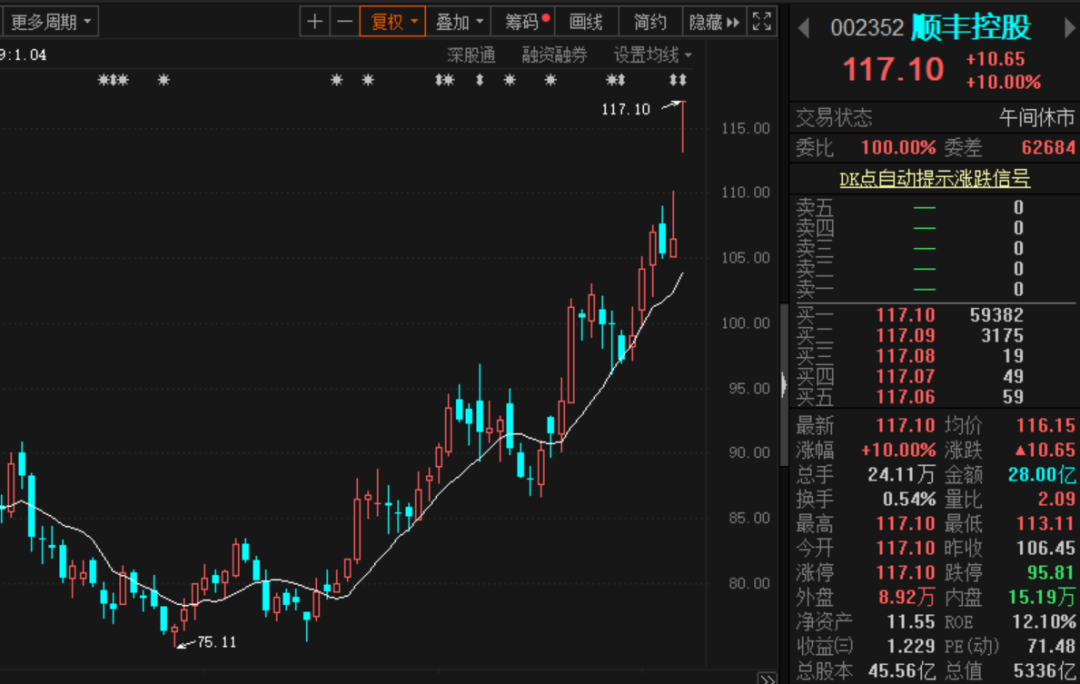Expand 叠加 overlay dropdown
Image resolution: width=1080 pixels, height=684 pixels.
coord(459,22)
